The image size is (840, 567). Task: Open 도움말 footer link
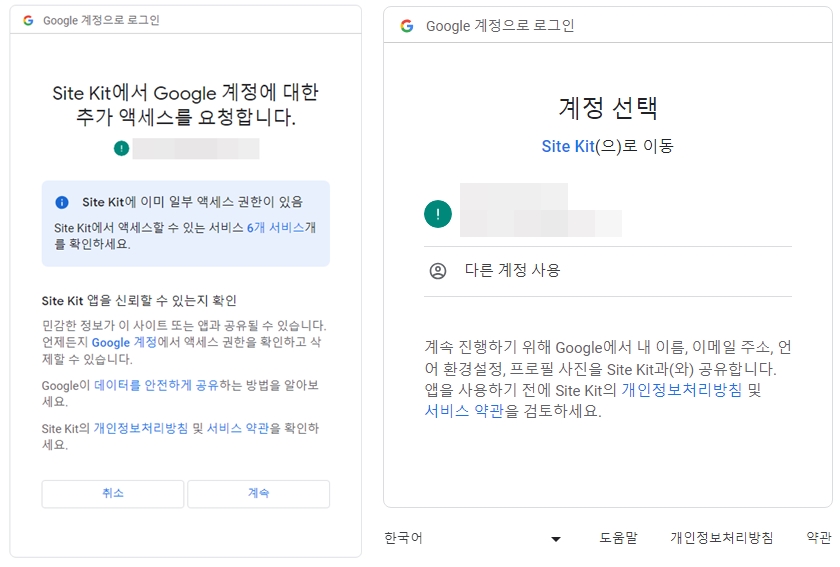618,538
